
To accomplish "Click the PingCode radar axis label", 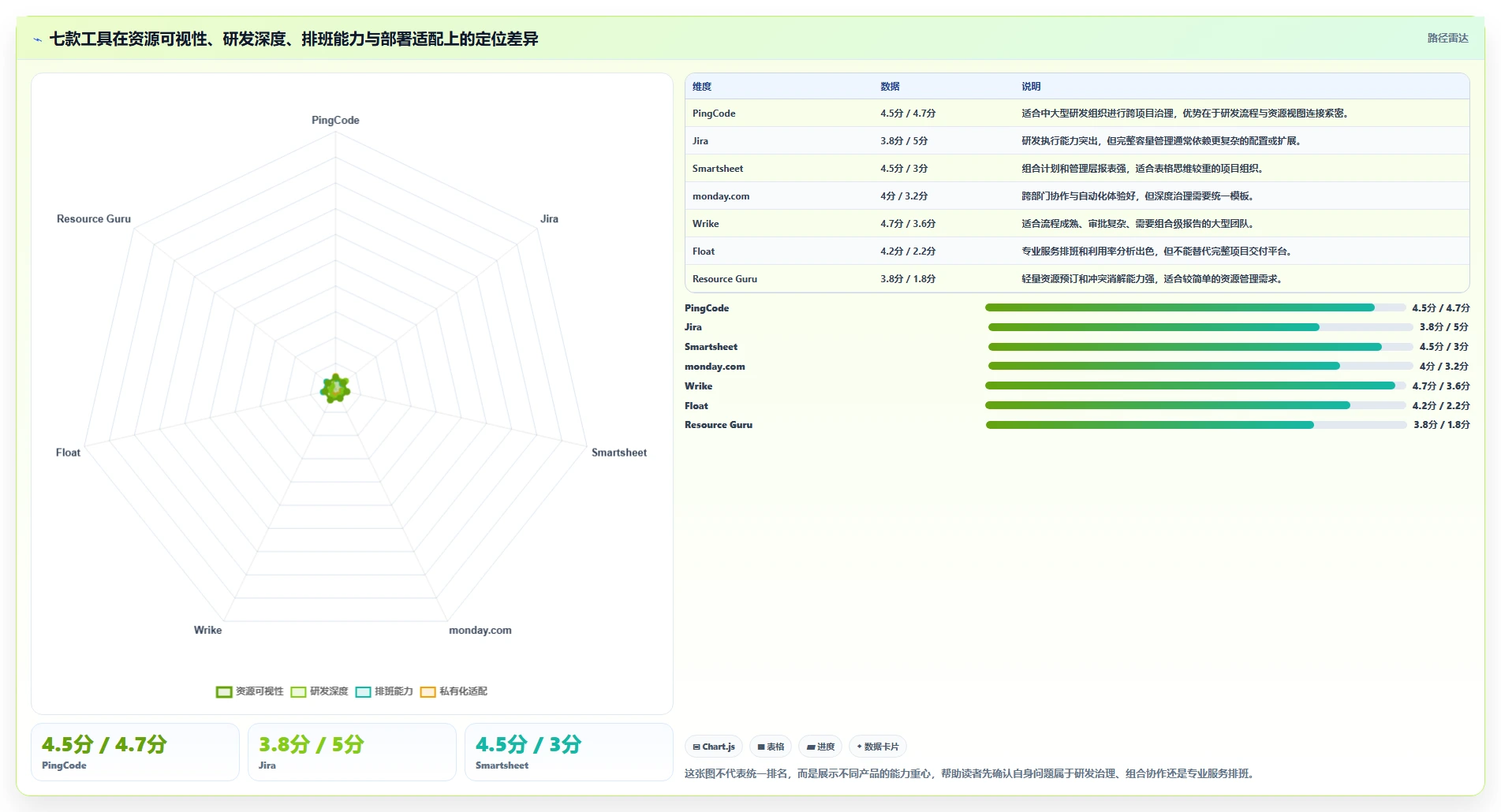I will pos(335,121).
